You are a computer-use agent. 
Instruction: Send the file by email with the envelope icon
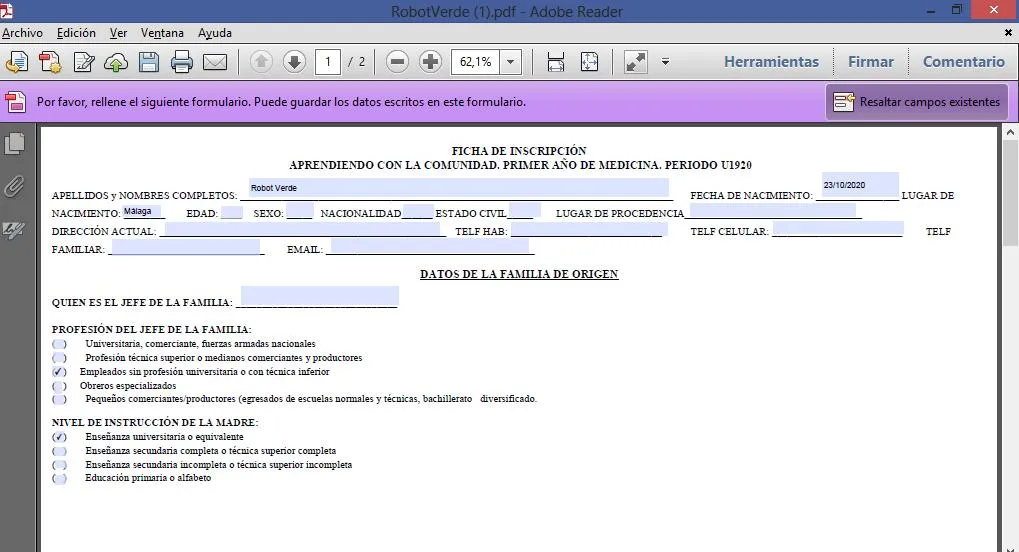[215, 62]
